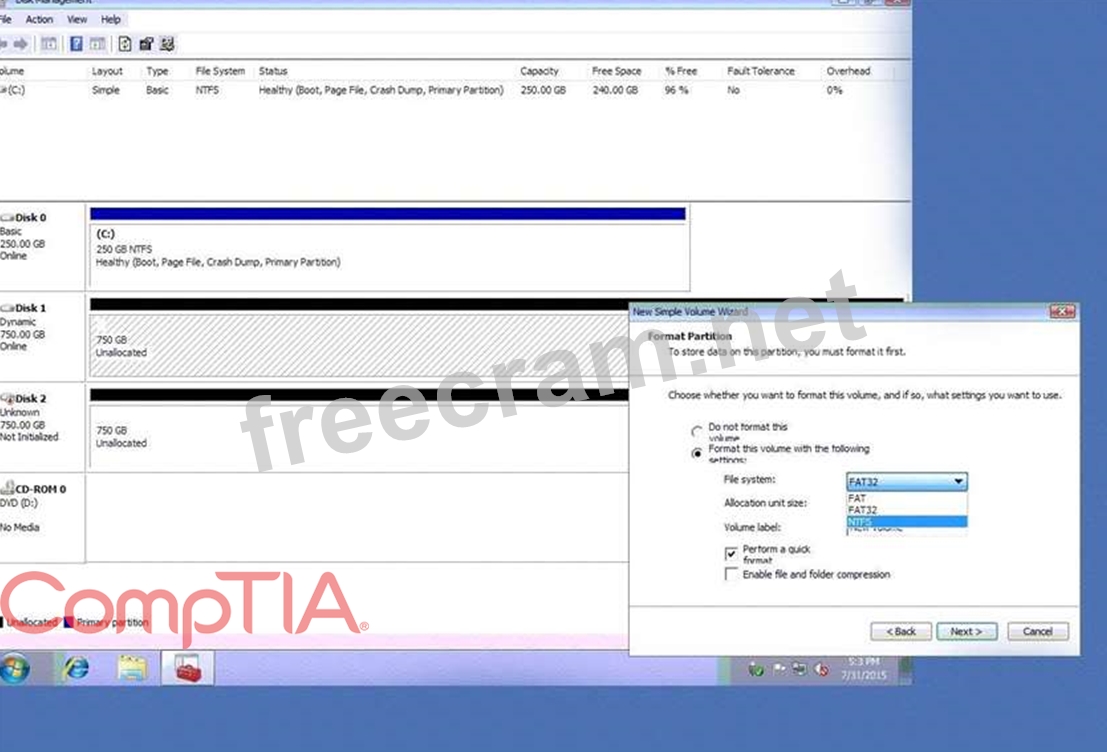
Task: Open Windows Explorer folder taskbar icon
Action: click(132, 668)
